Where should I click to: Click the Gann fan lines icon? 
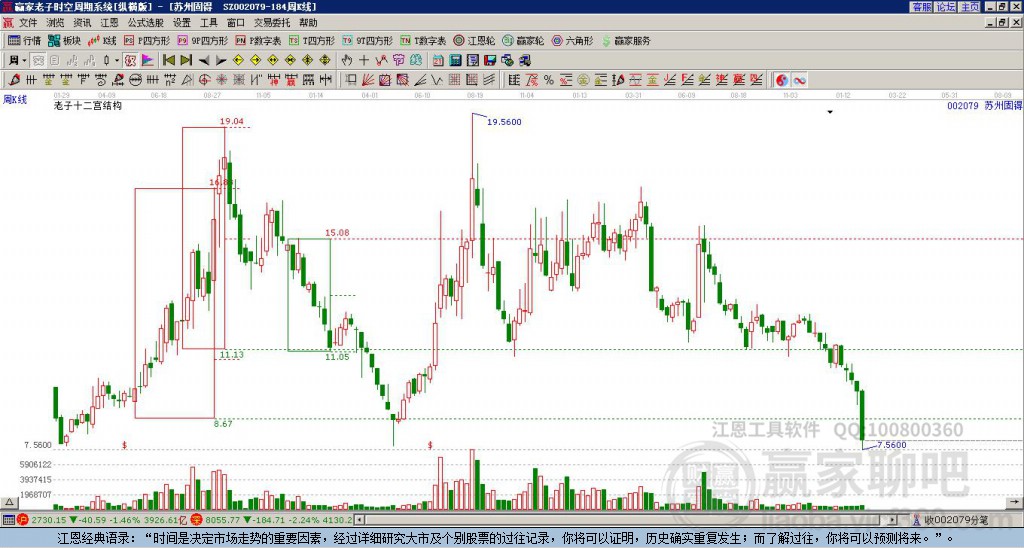[368, 80]
